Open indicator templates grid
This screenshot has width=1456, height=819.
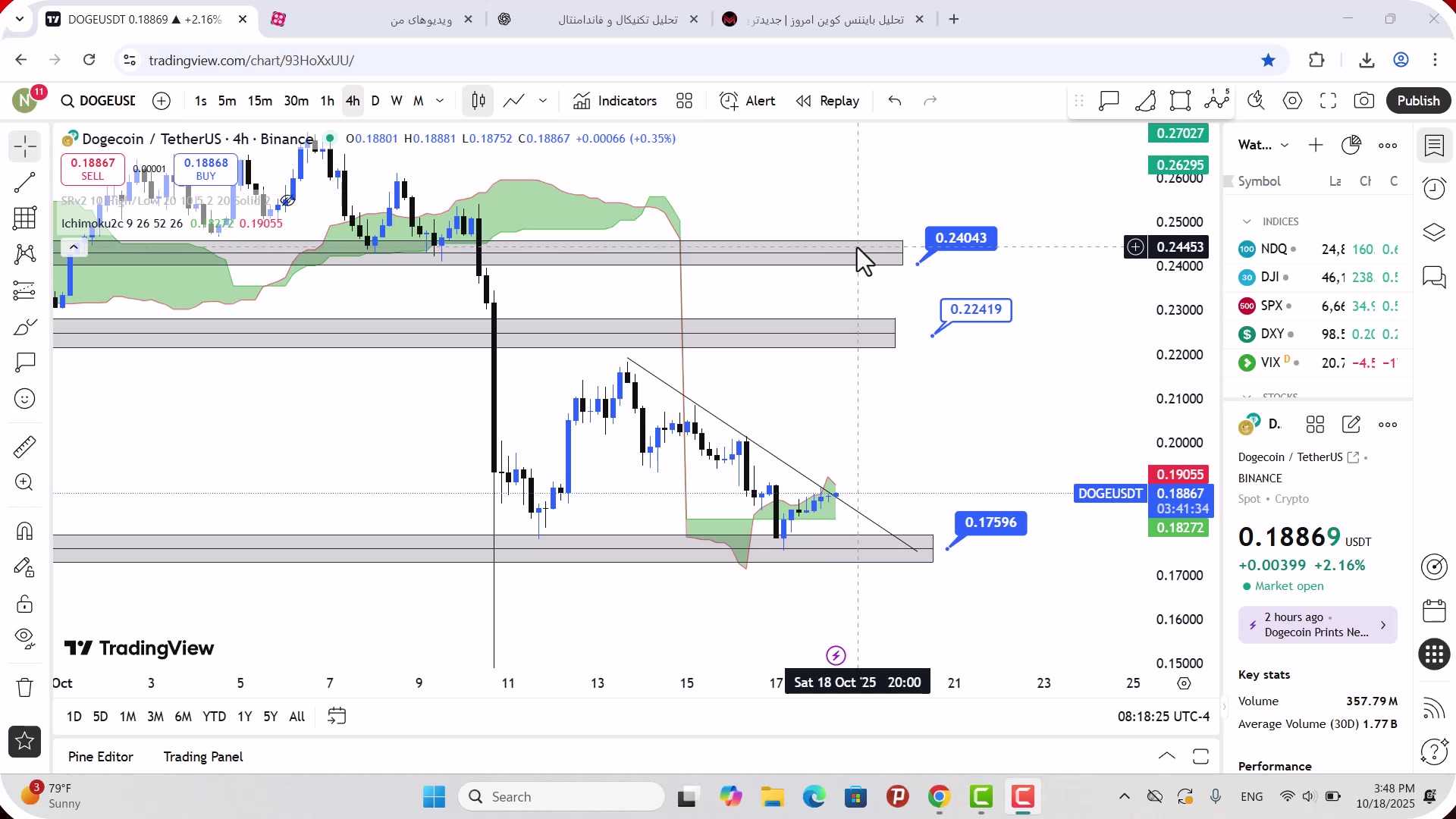684,101
